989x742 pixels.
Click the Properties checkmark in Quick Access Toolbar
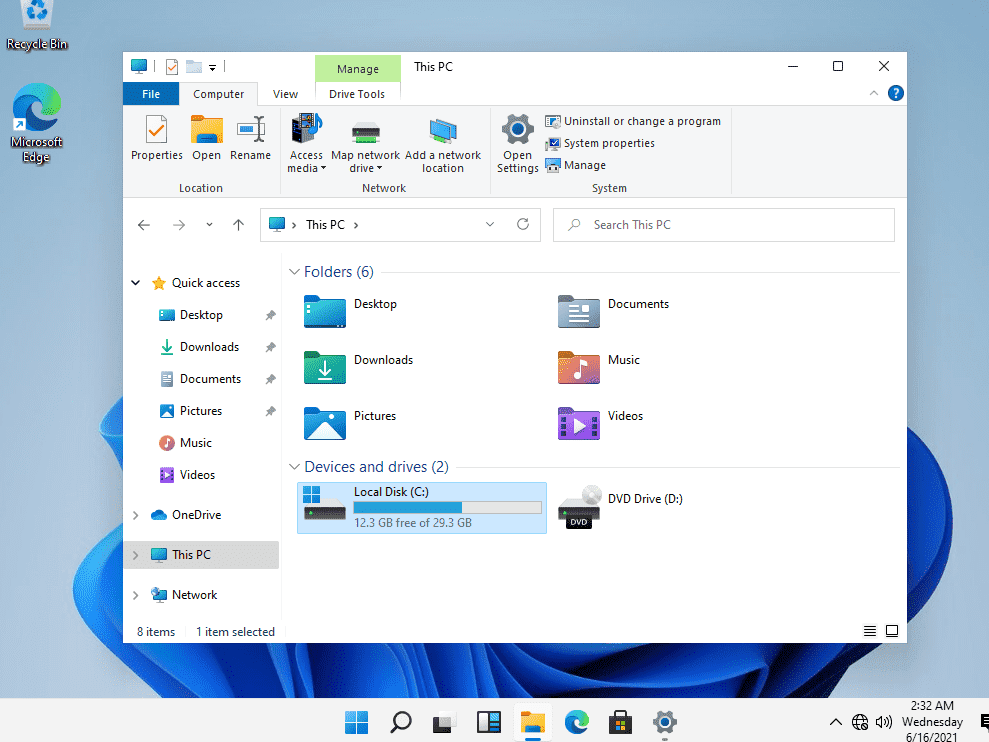coord(172,66)
